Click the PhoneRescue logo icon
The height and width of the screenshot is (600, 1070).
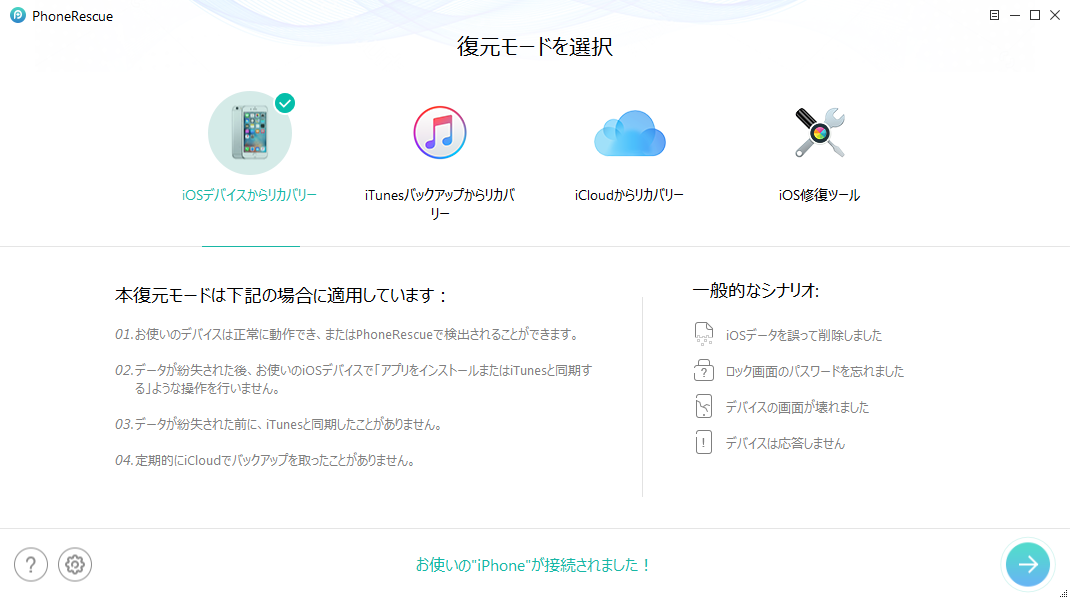point(18,15)
